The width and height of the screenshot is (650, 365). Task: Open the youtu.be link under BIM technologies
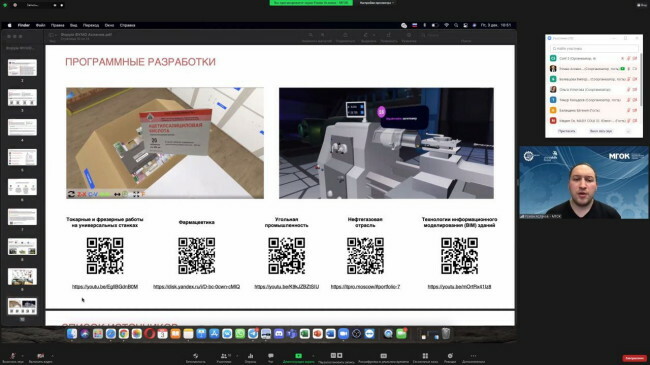pyautogui.click(x=459, y=287)
